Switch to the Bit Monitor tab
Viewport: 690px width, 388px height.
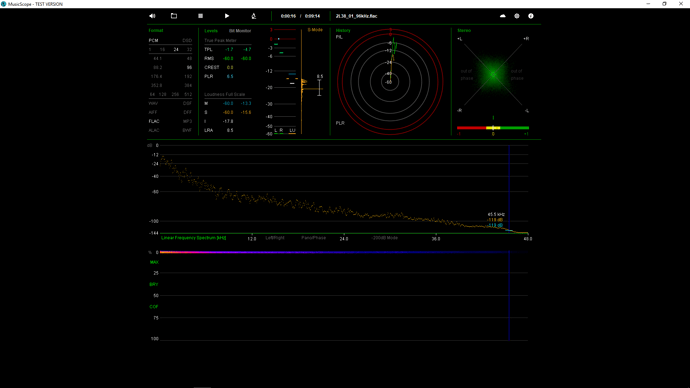point(240,31)
